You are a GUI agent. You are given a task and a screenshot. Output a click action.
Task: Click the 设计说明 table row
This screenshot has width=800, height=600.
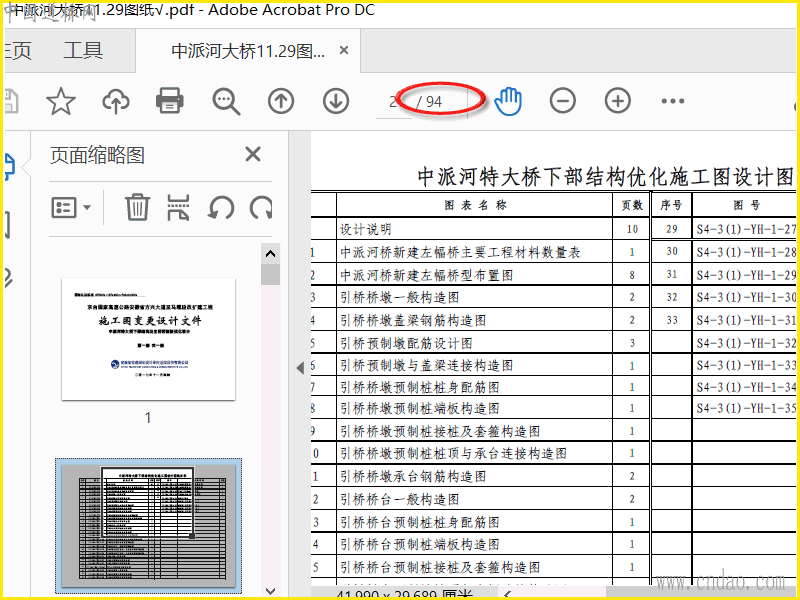pyautogui.click(x=474, y=229)
